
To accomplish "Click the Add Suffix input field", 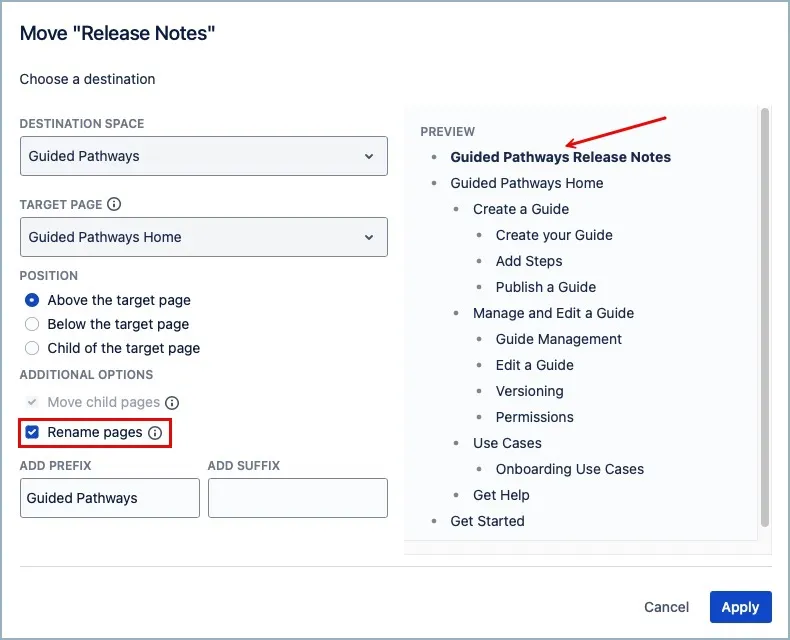I will (x=298, y=498).
